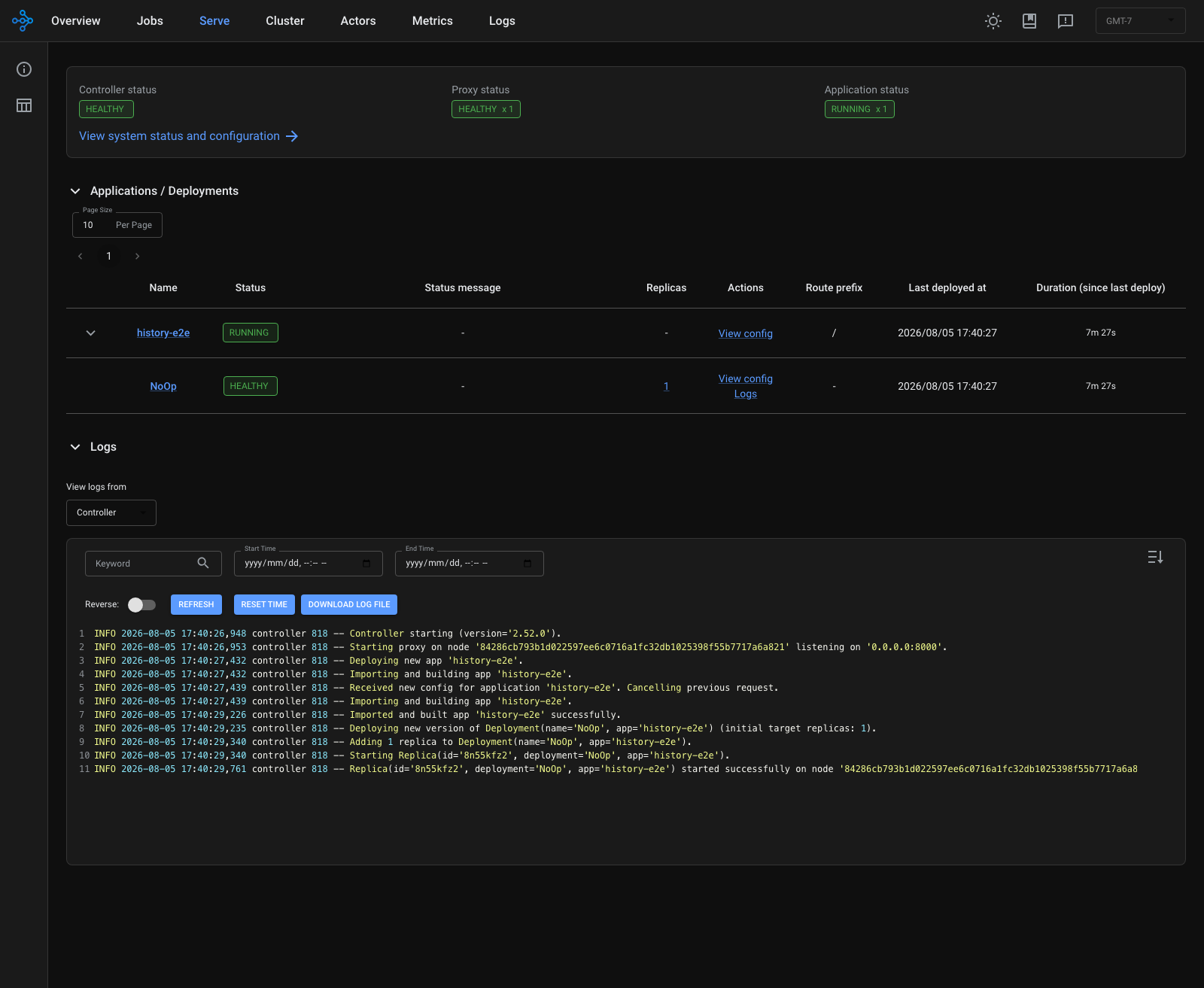View config for NoOp row
This screenshot has height=988, width=1204.
[x=746, y=378]
